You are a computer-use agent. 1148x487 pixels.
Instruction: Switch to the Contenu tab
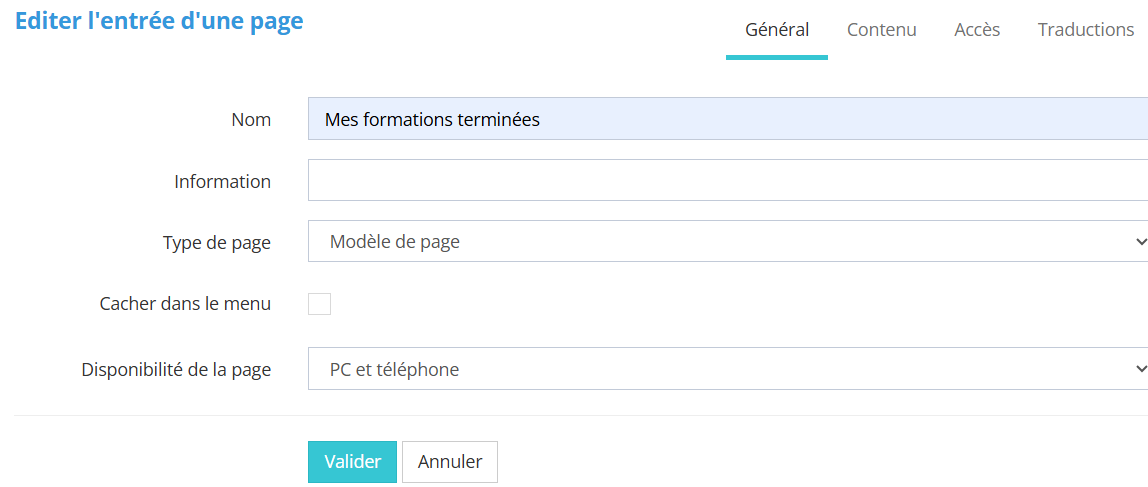click(881, 30)
